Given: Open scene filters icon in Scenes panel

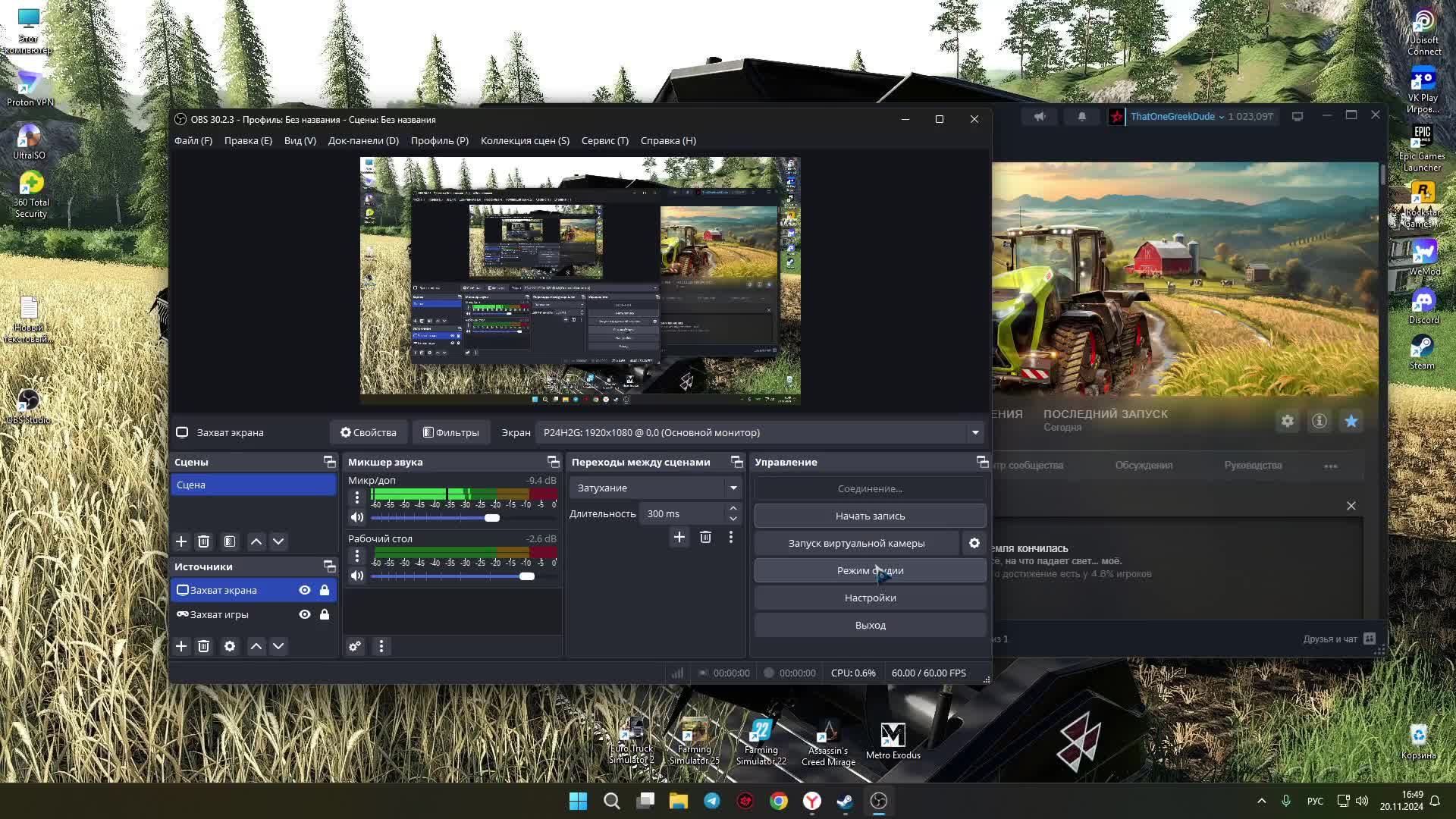Looking at the screenshot, I should point(230,541).
